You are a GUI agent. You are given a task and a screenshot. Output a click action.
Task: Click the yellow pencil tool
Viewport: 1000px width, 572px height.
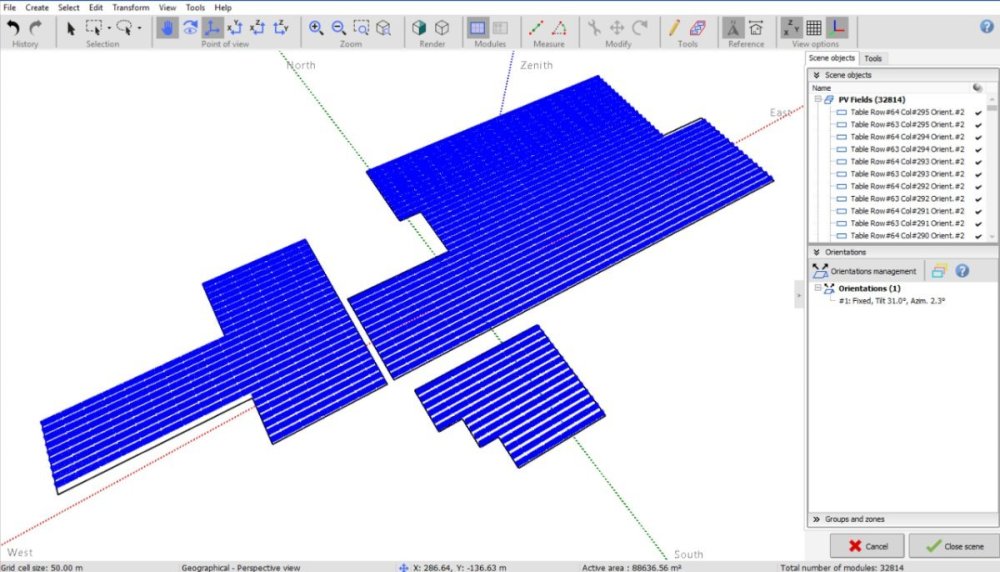676,28
